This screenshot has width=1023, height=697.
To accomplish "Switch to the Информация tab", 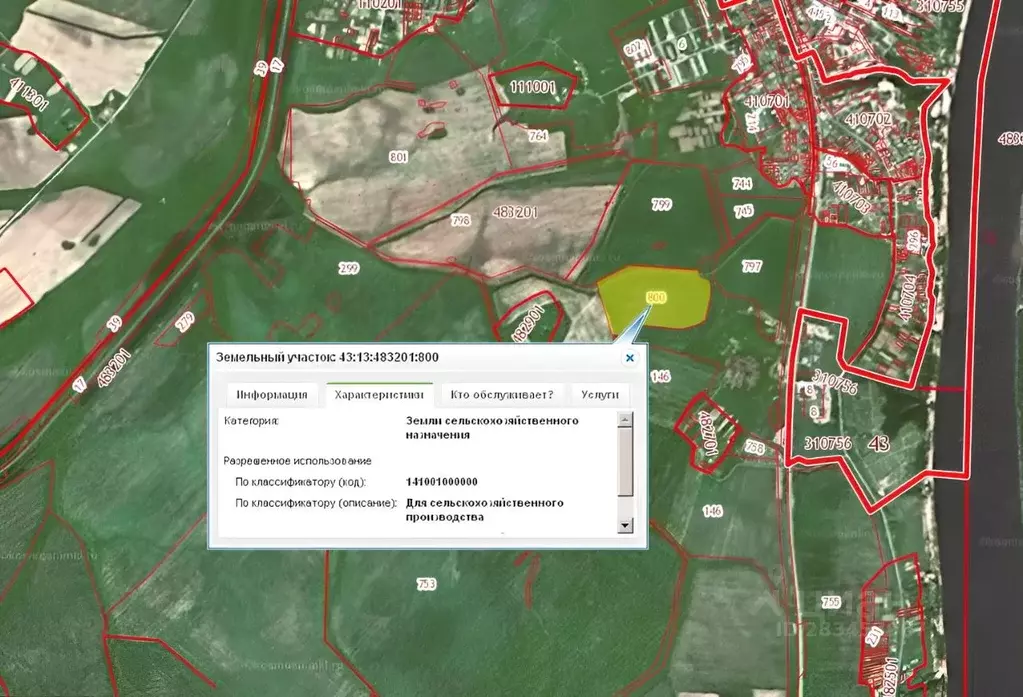I will coord(272,394).
